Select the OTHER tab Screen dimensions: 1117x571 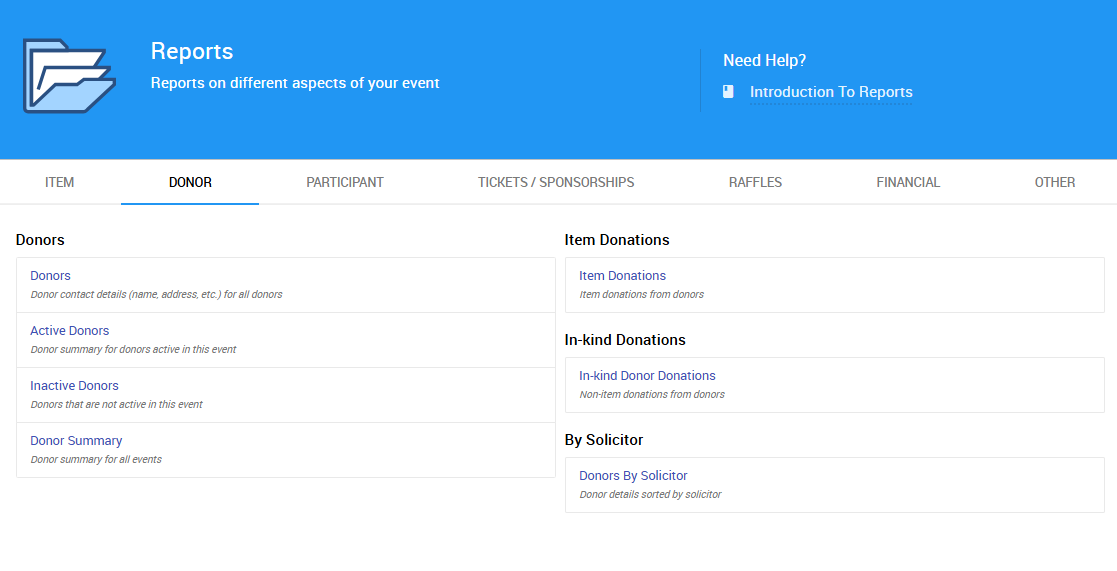pyautogui.click(x=1054, y=182)
